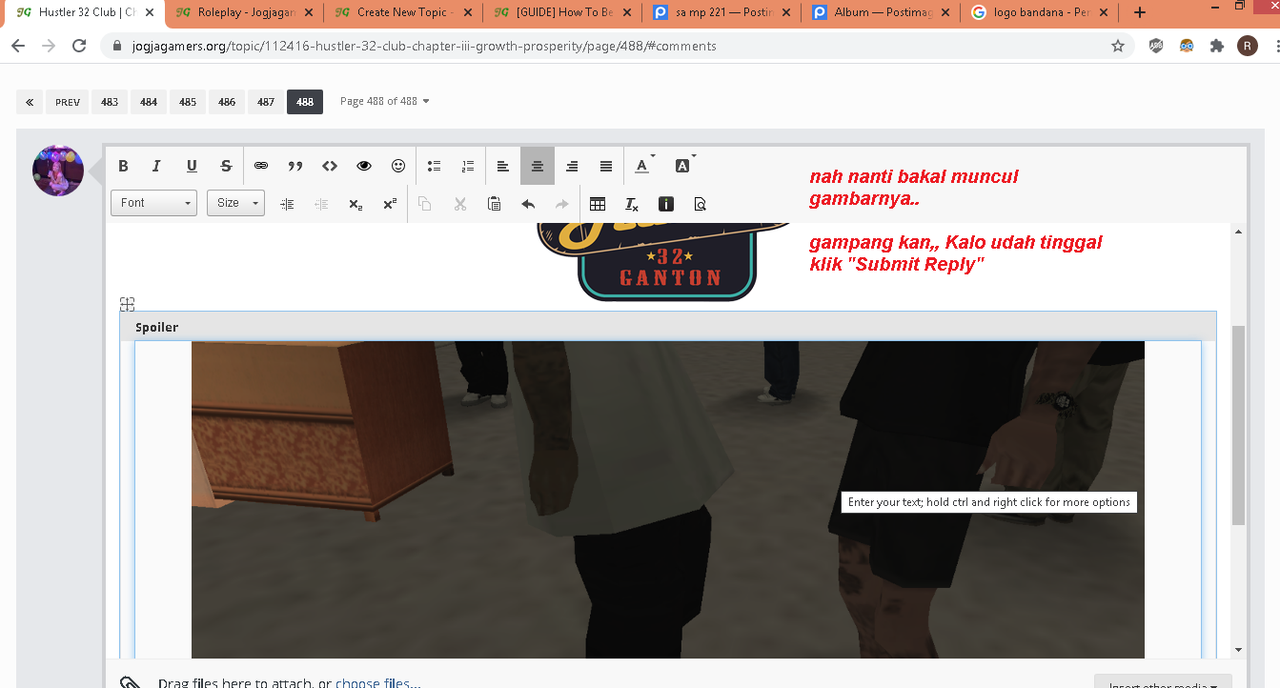Switch to the Album — Postimage tab
1280x688 pixels.
pyautogui.click(x=880, y=13)
